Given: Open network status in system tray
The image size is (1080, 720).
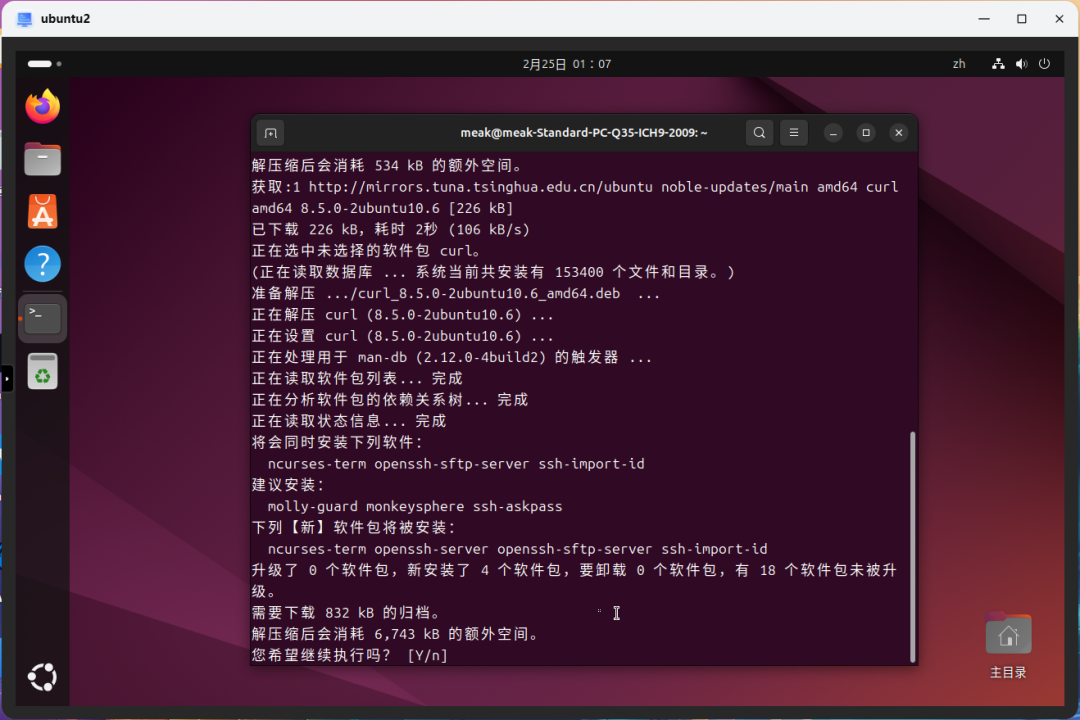Looking at the screenshot, I should (x=998, y=64).
